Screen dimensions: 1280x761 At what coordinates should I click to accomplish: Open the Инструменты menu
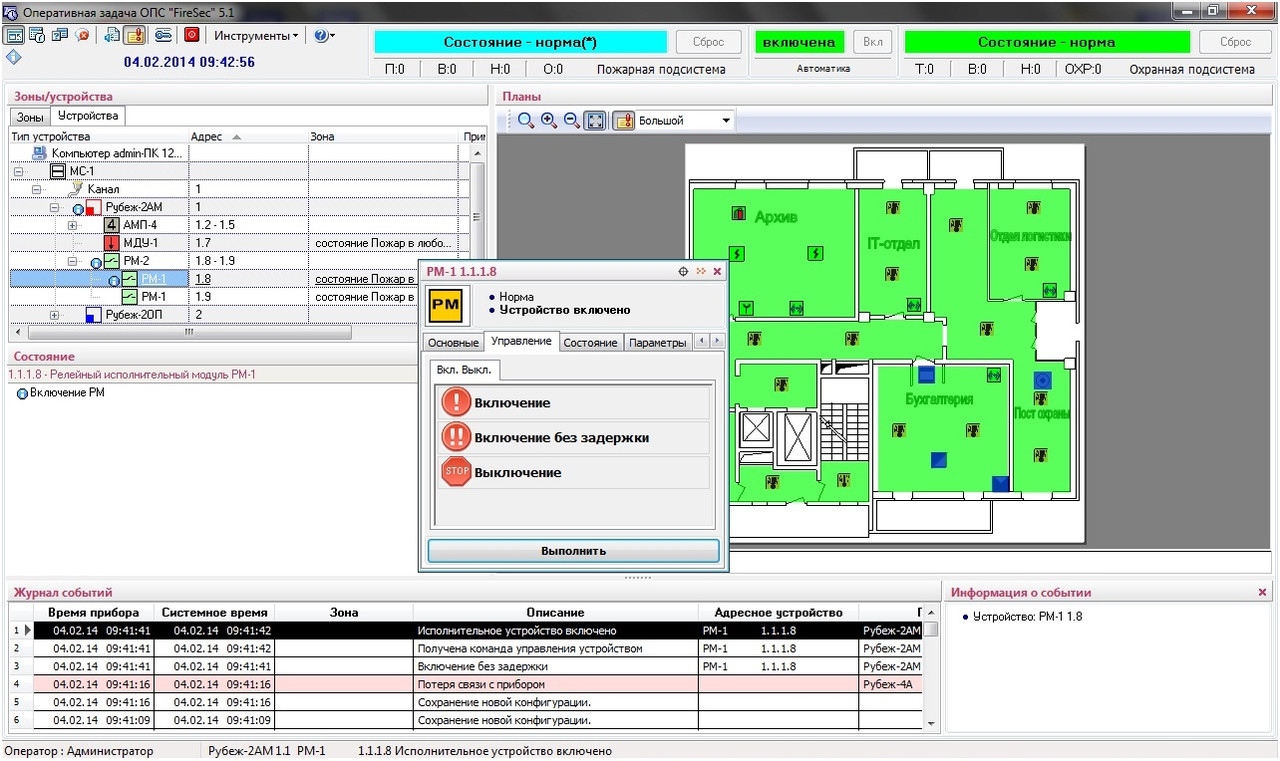coord(256,35)
